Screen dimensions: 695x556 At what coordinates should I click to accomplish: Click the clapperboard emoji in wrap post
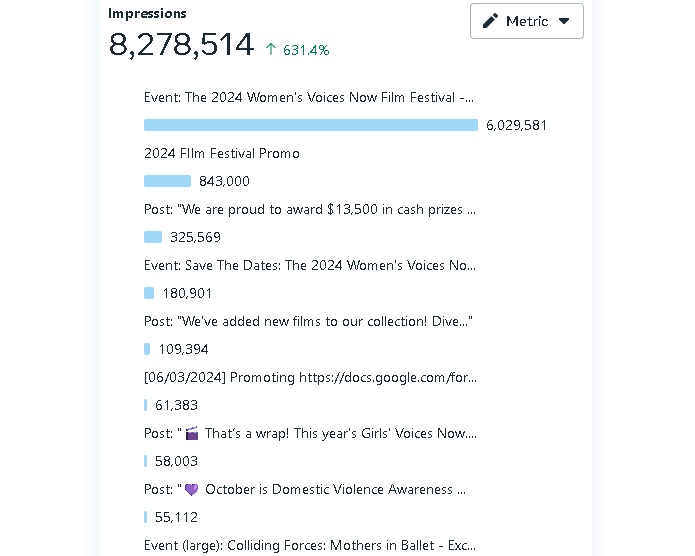(x=192, y=434)
